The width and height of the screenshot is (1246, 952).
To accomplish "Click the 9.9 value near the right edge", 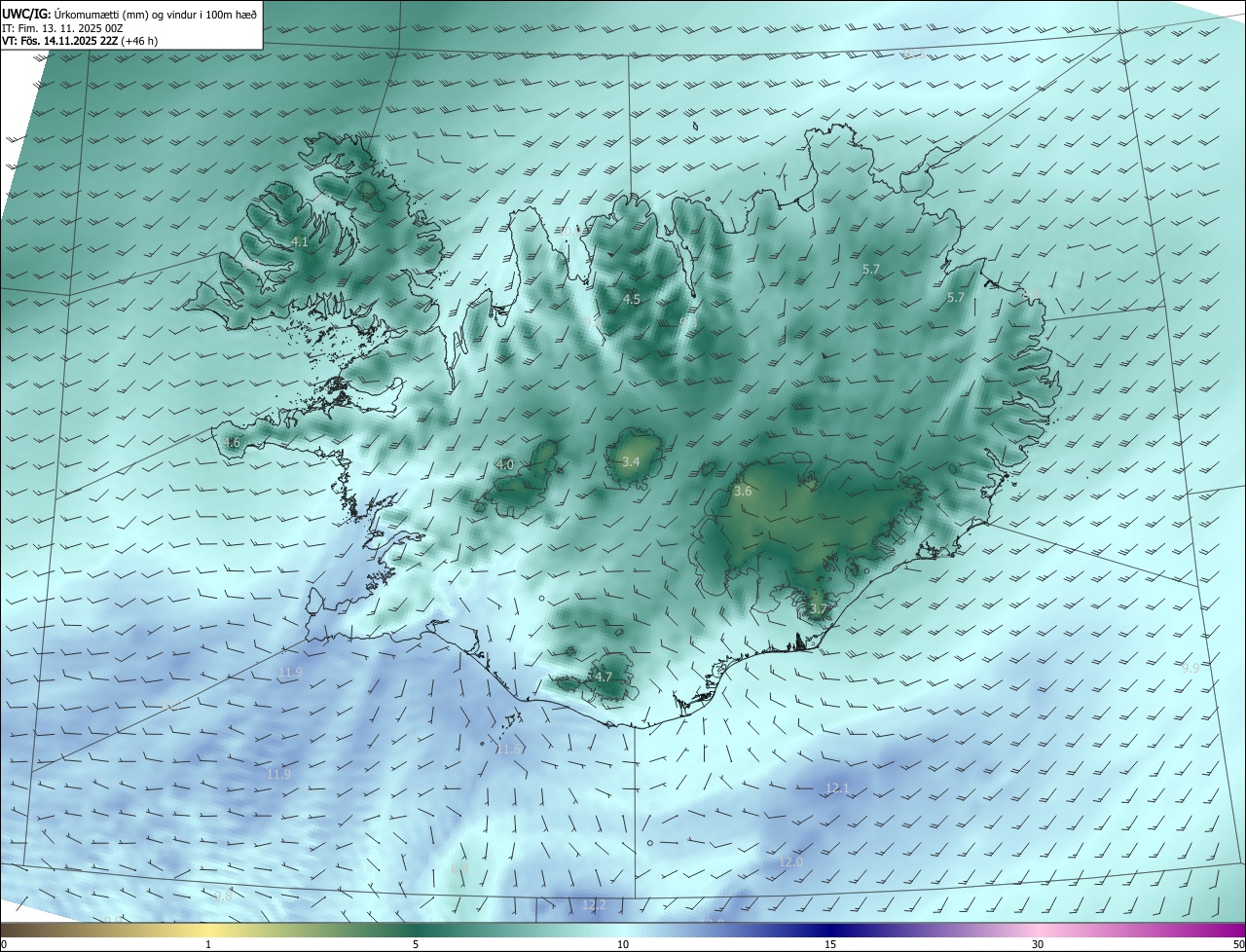I will tap(1191, 668).
